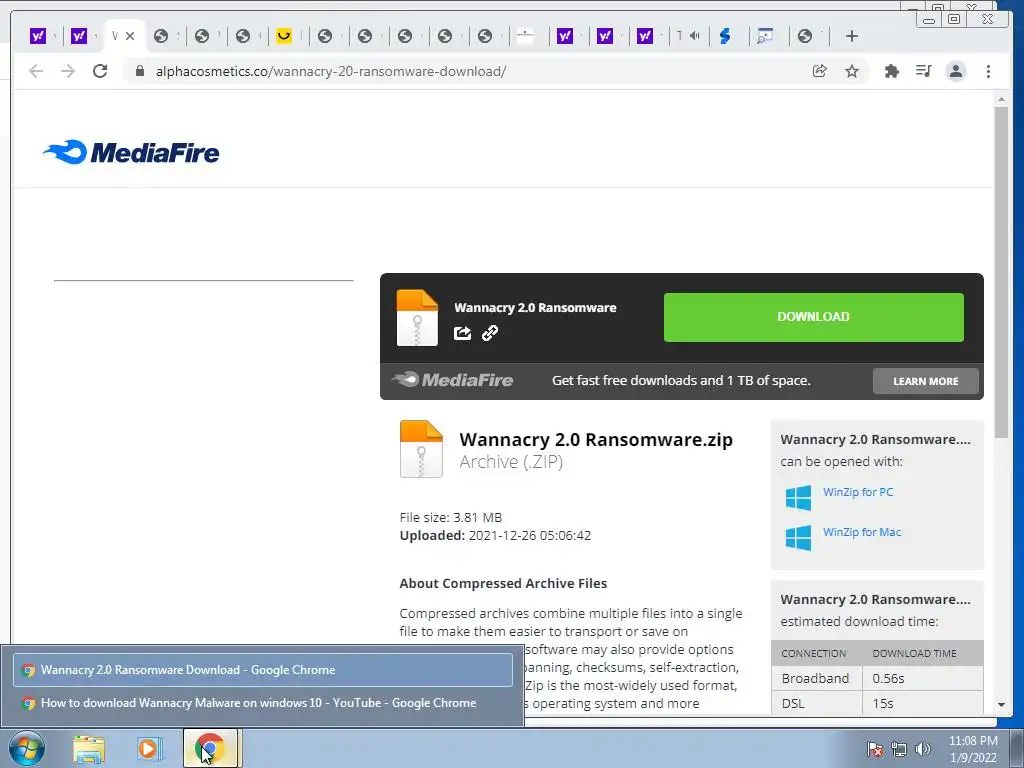Click the scrollbar down arrow

point(1001,705)
